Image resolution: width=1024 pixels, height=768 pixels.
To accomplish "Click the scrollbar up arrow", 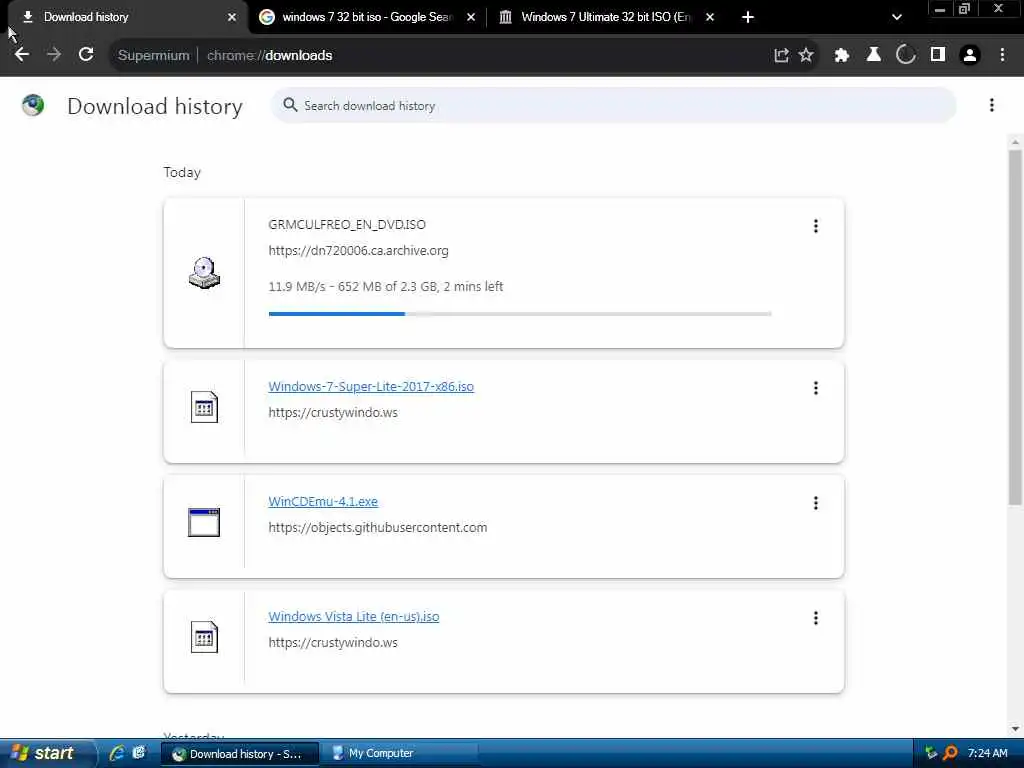I will (x=1015, y=142).
